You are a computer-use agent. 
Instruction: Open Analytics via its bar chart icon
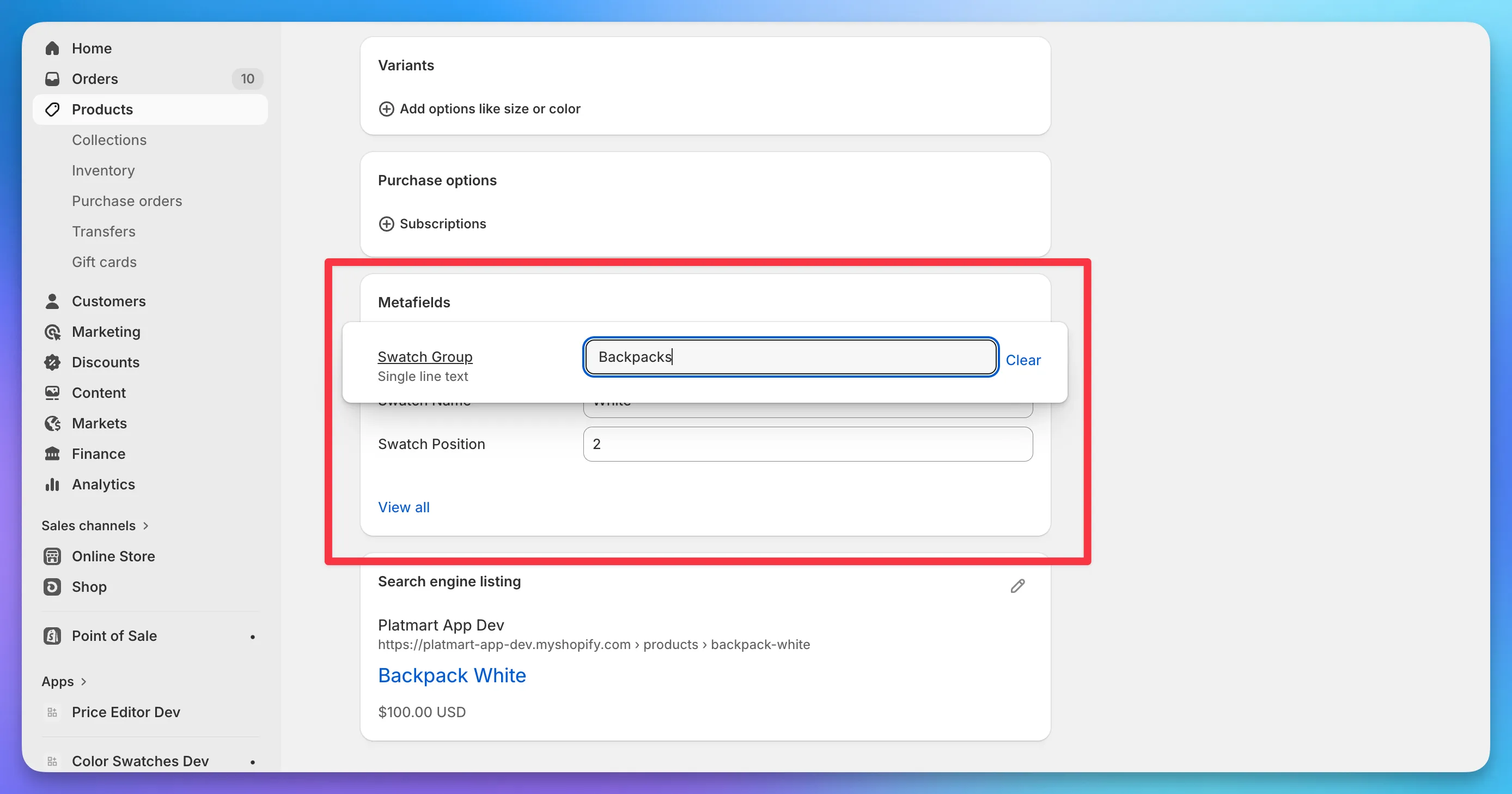point(52,484)
